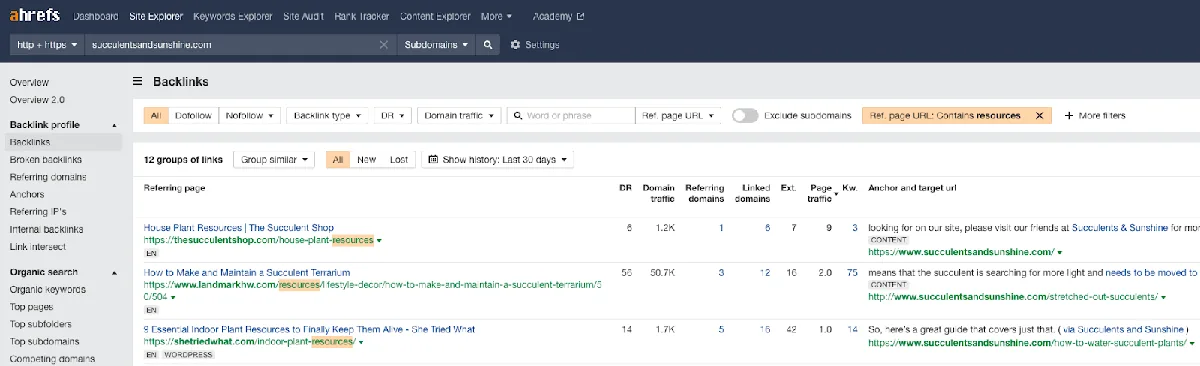Open the Backlink type dropdown

point(327,116)
